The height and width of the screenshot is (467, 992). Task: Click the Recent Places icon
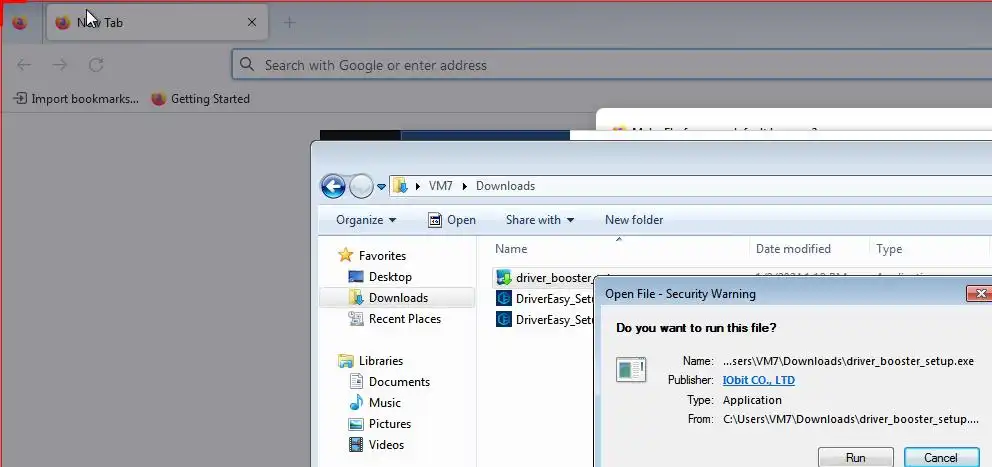[x=356, y=319]
